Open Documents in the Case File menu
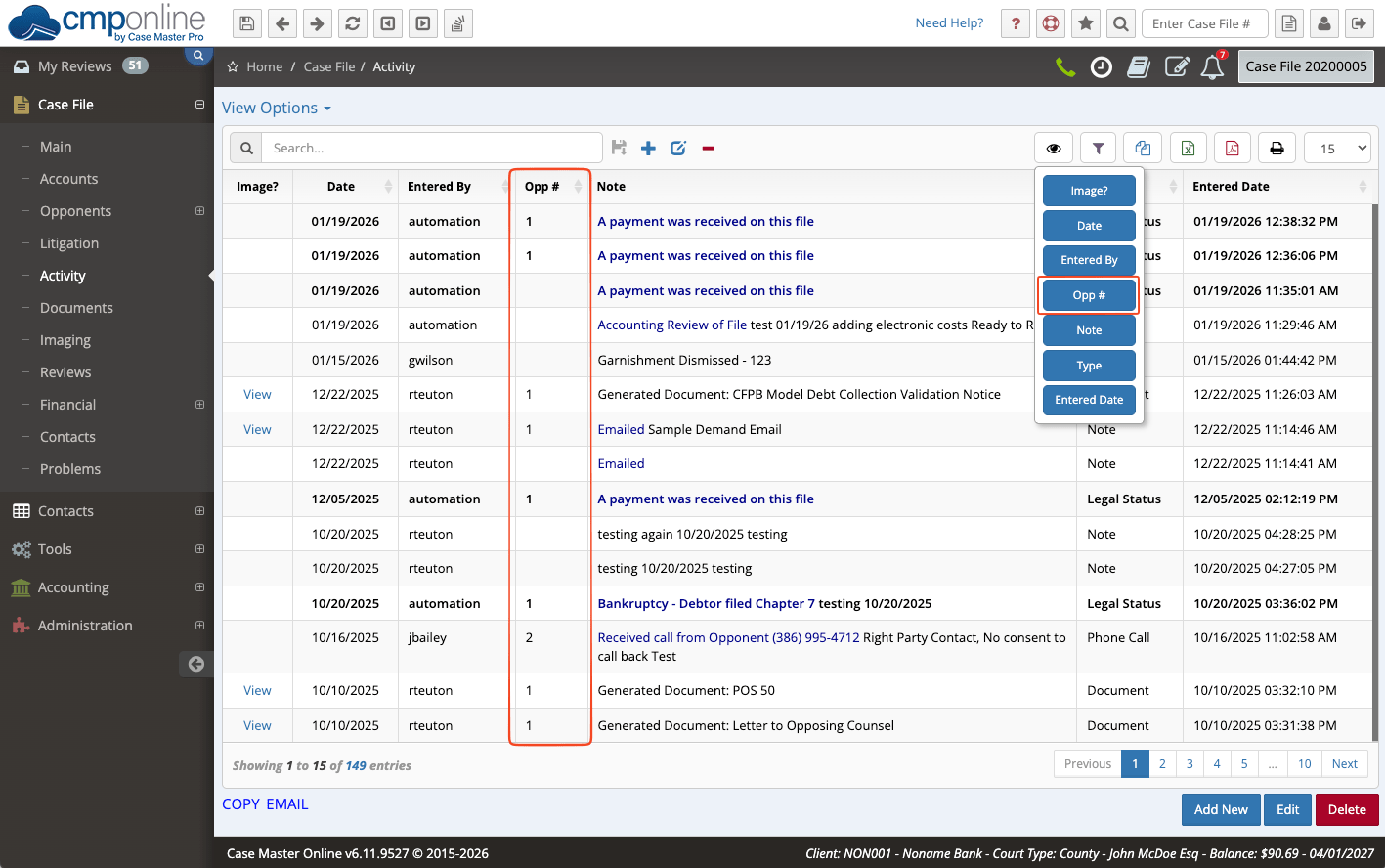1385x868 pixels. [76, 308]
